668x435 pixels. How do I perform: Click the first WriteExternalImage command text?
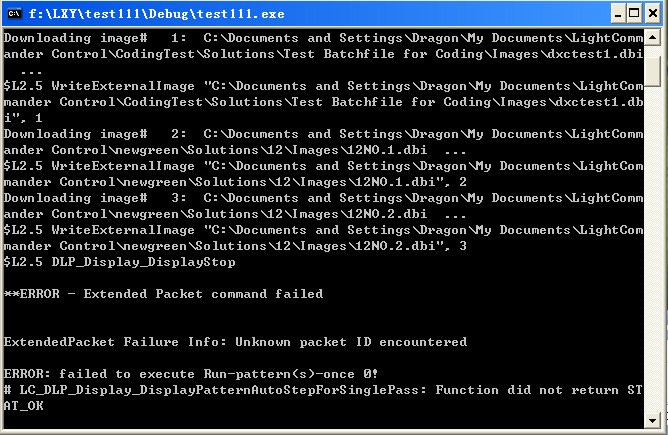coord(123,86)
